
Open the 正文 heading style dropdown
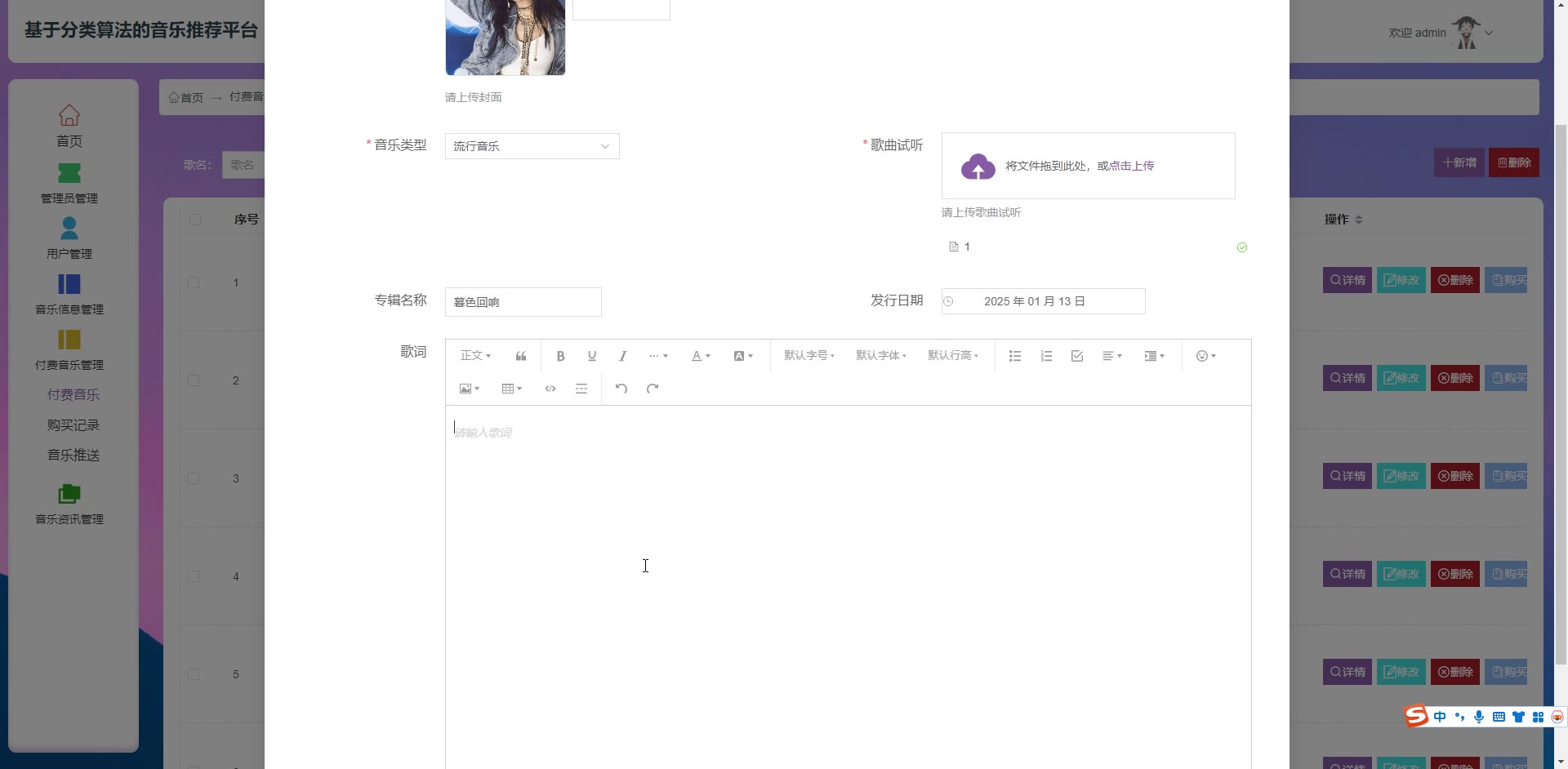pyautogui.click(x=475, y=356)
